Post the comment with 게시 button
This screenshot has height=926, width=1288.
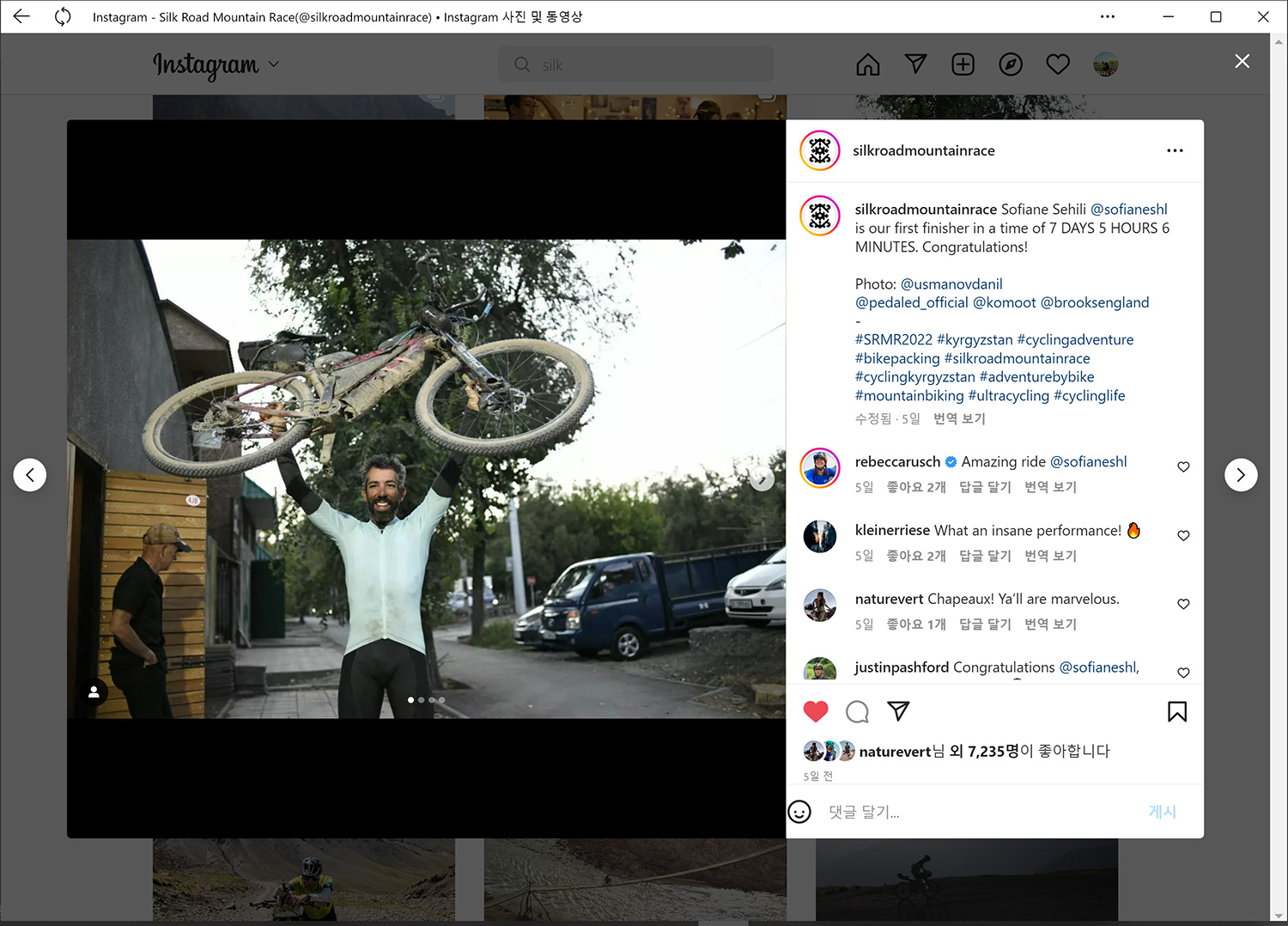pyautogui.click(x=1163, y=812)
